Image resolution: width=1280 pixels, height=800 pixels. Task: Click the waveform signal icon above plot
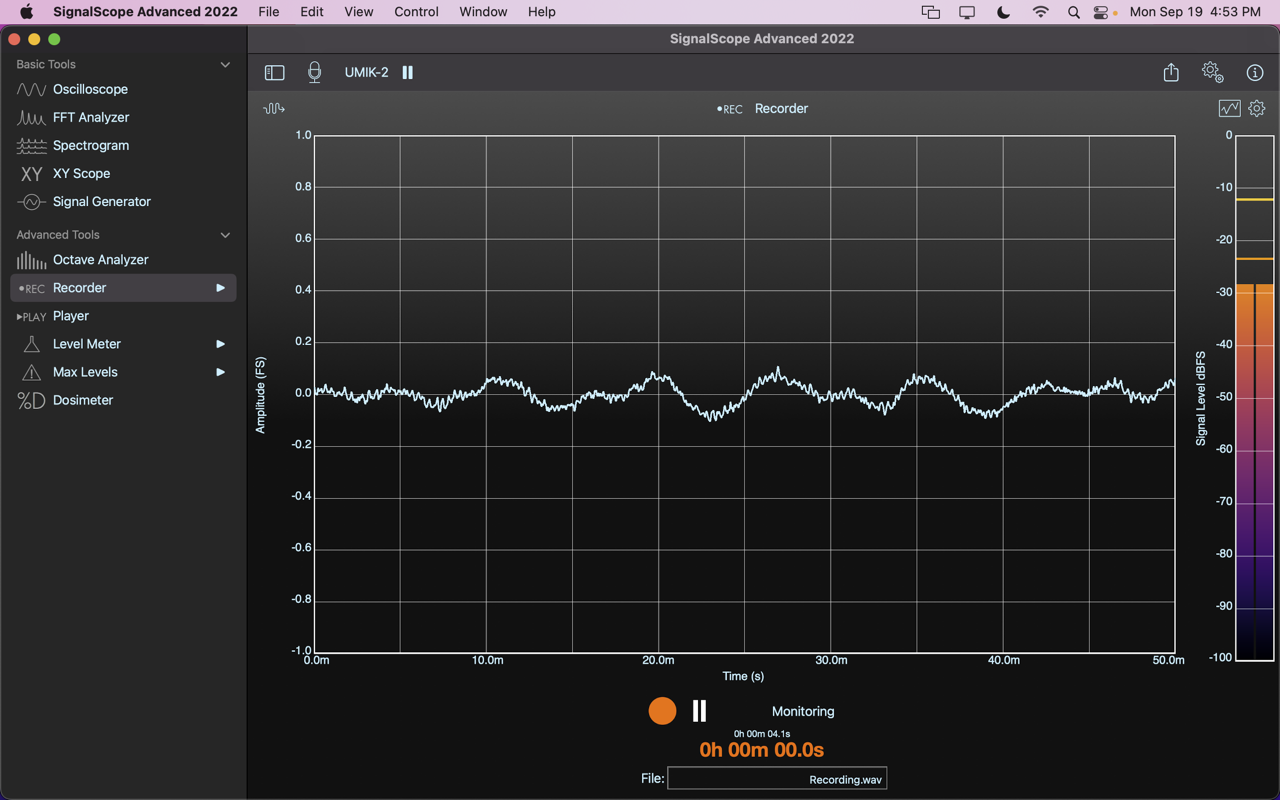click(x=273, y=108)
